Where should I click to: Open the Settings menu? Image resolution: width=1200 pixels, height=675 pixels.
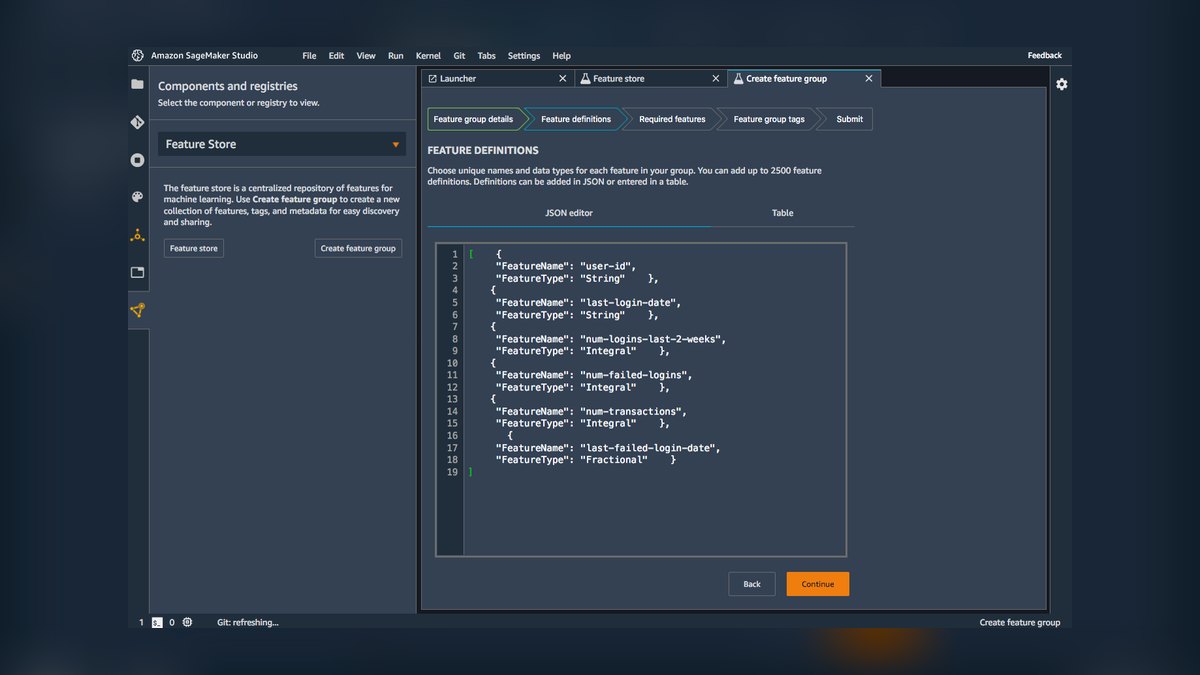pyautogui.click(x=524, y=56)
